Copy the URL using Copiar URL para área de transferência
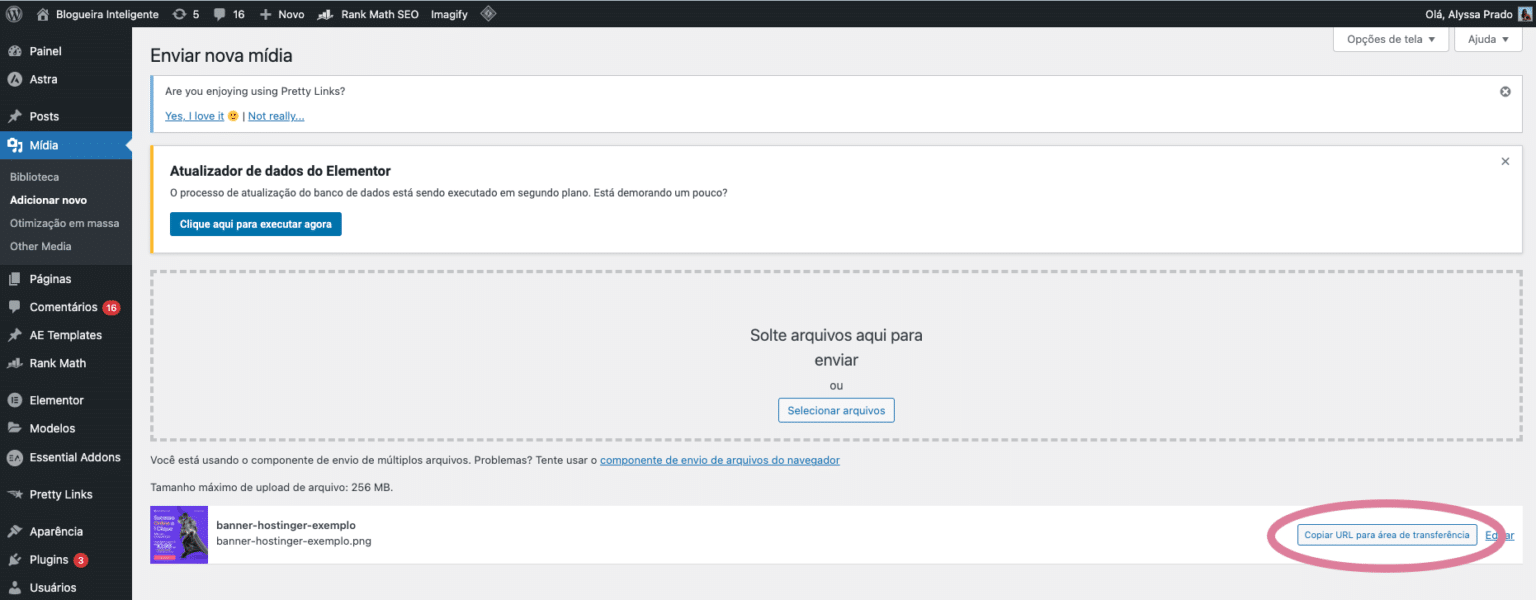 (1386, 534)
